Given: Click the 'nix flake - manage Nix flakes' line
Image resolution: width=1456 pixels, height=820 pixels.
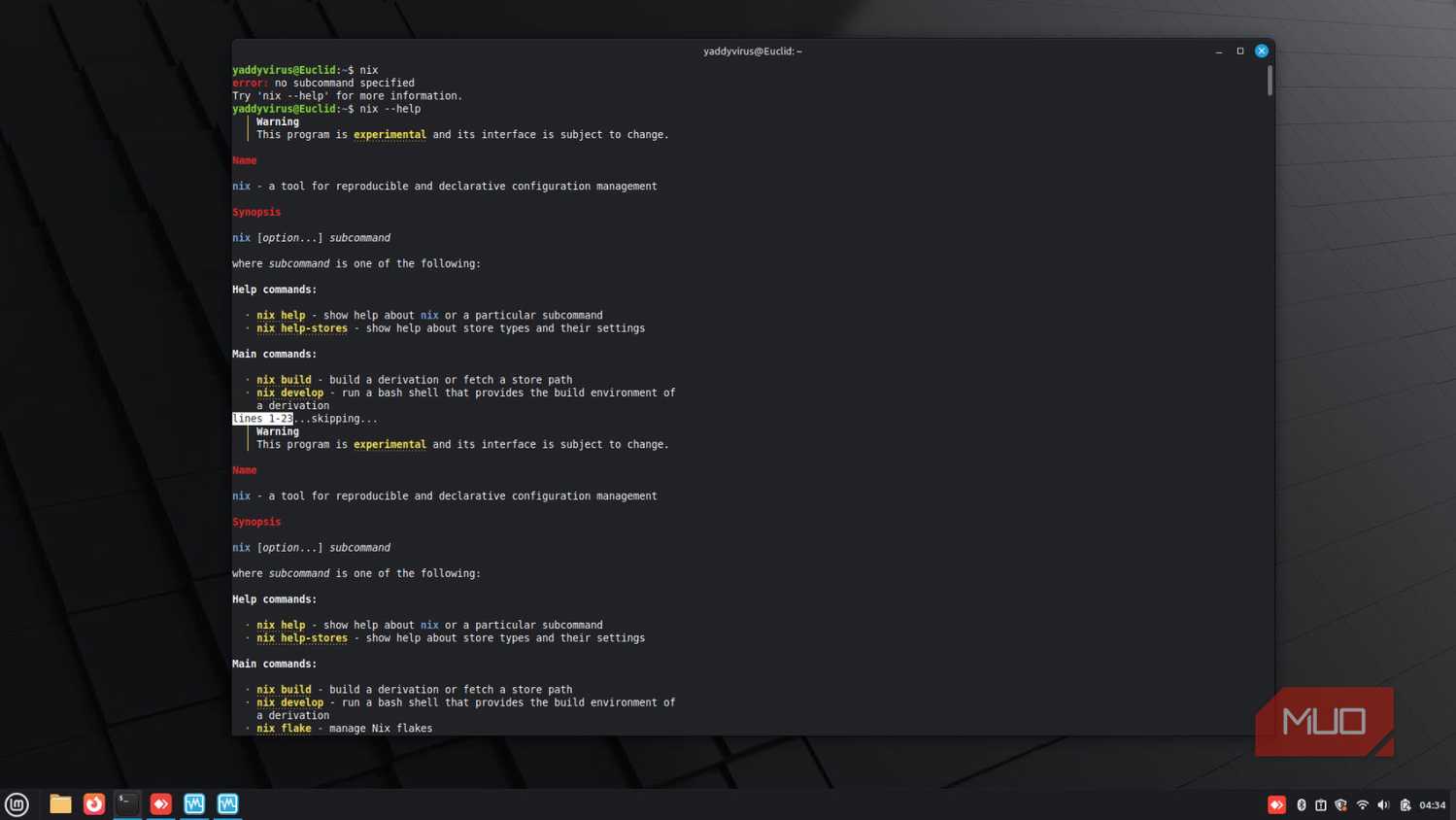Looking at the screenshot, I should [345, 728].
